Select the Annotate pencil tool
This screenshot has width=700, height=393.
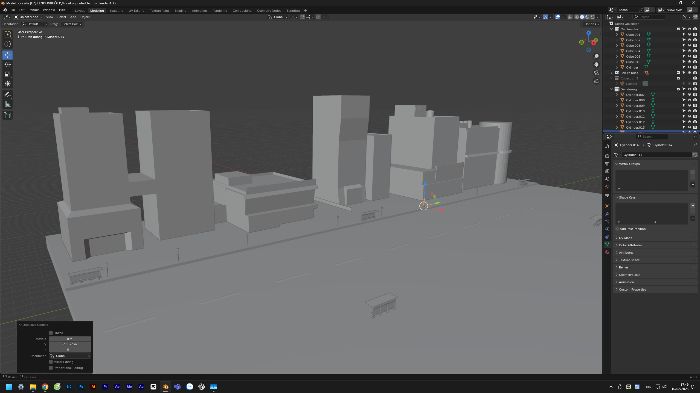point(8,94)
